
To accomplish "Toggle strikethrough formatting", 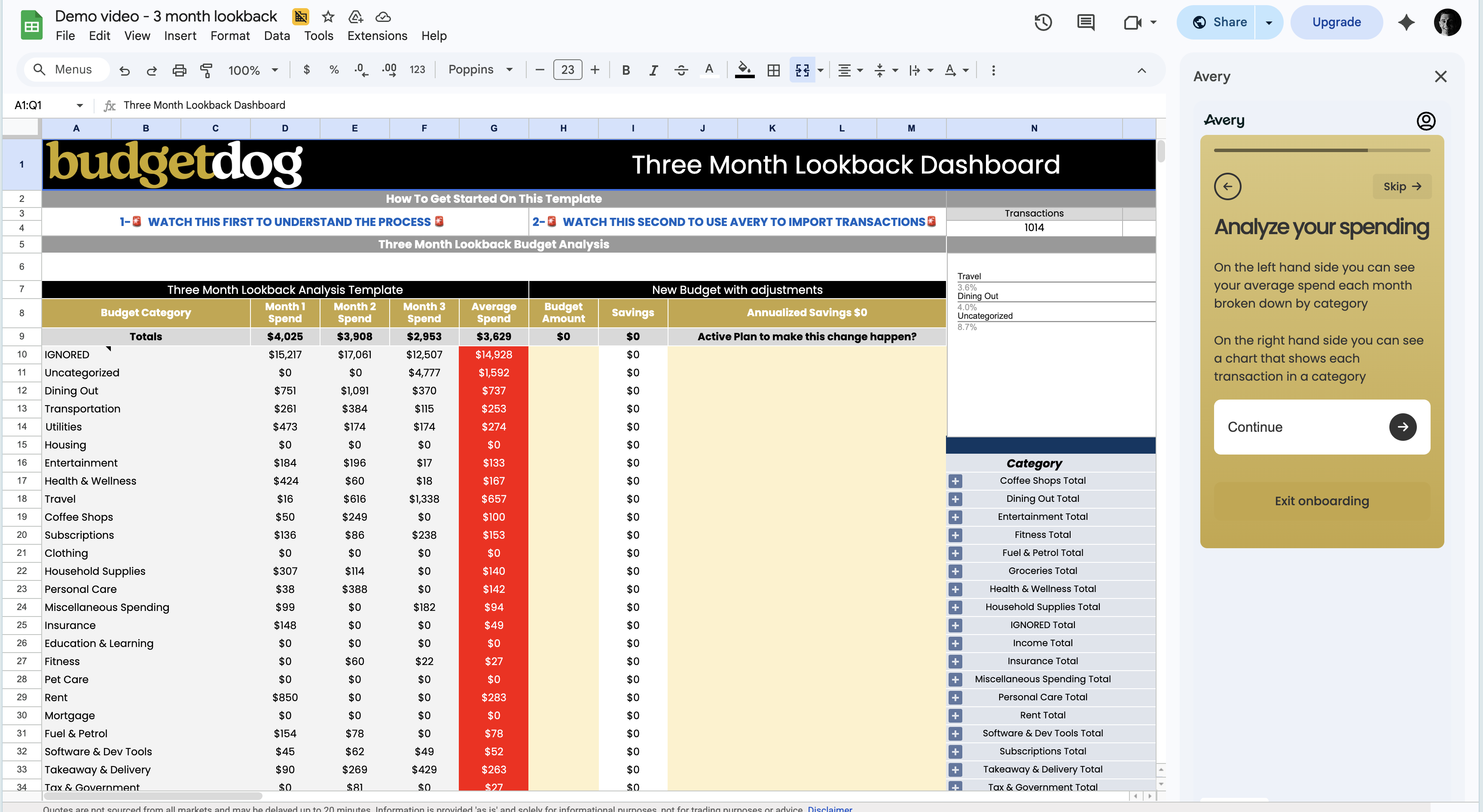I will click(x=681, y=70).
